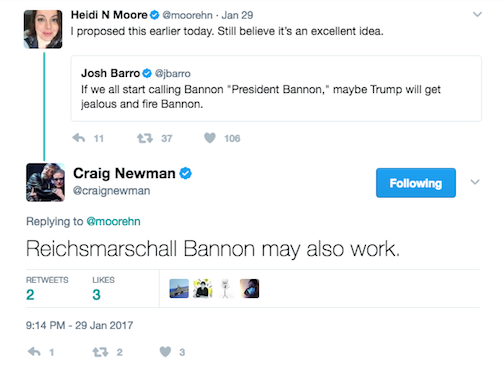Open the chevron menu beside Following button
This screenshot has height=383, width=504.
point(475,182)
